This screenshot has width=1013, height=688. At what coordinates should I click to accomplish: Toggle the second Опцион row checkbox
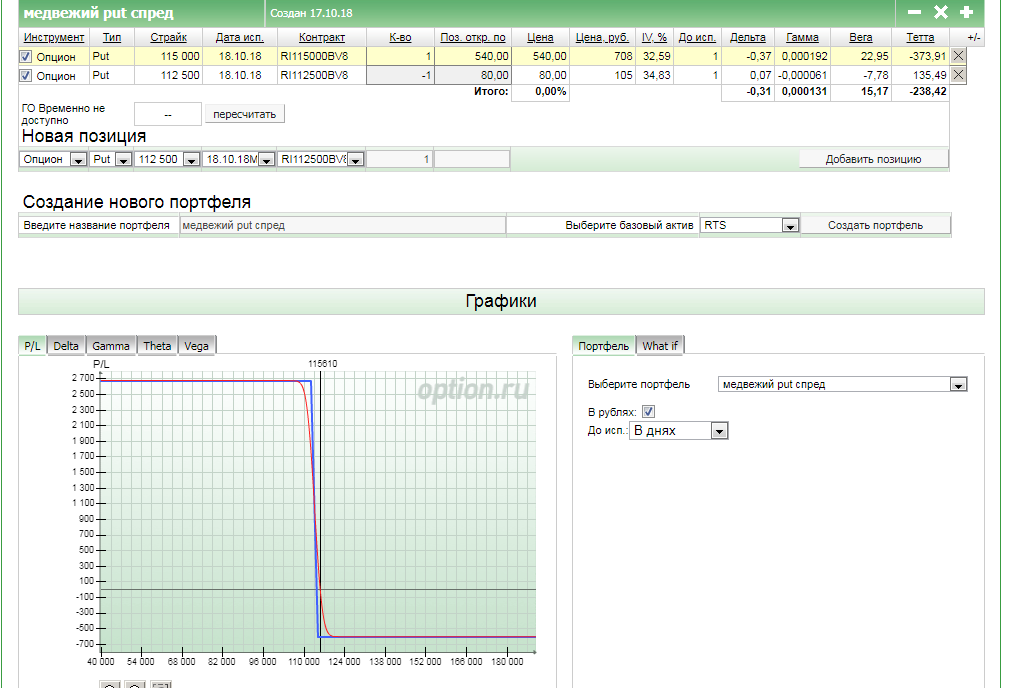(26, 75)
